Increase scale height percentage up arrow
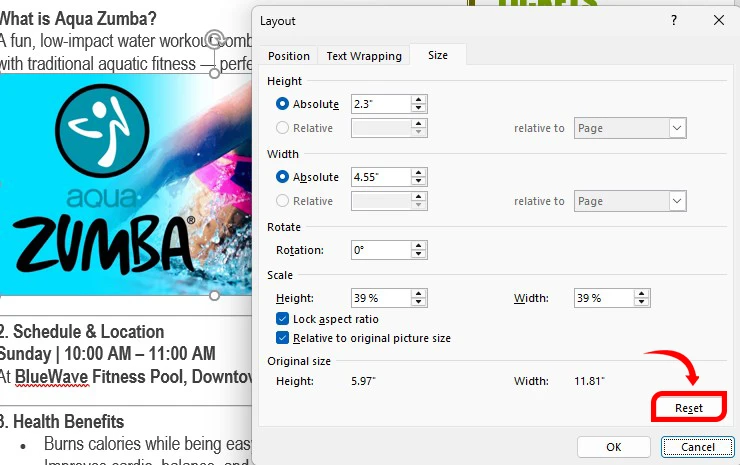This screenshot has height=465, width=740. click(x=419, y=294)
